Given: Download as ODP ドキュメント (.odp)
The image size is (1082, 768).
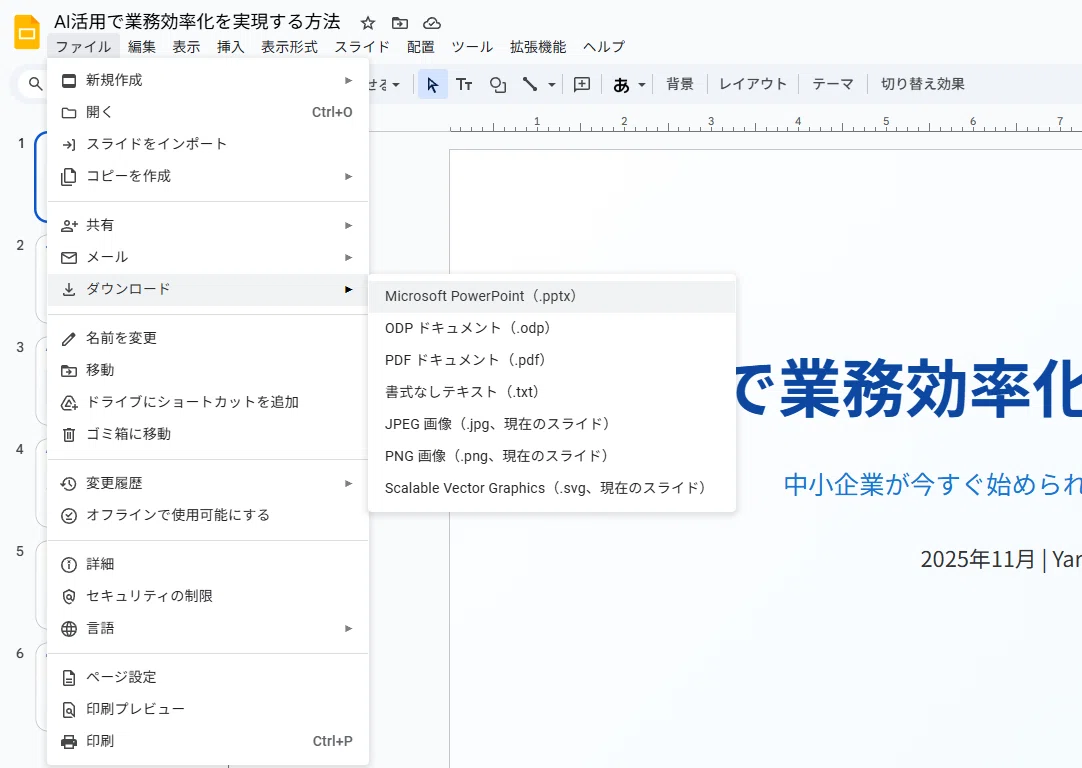Looking at the screenshot, I should [552, 328].
